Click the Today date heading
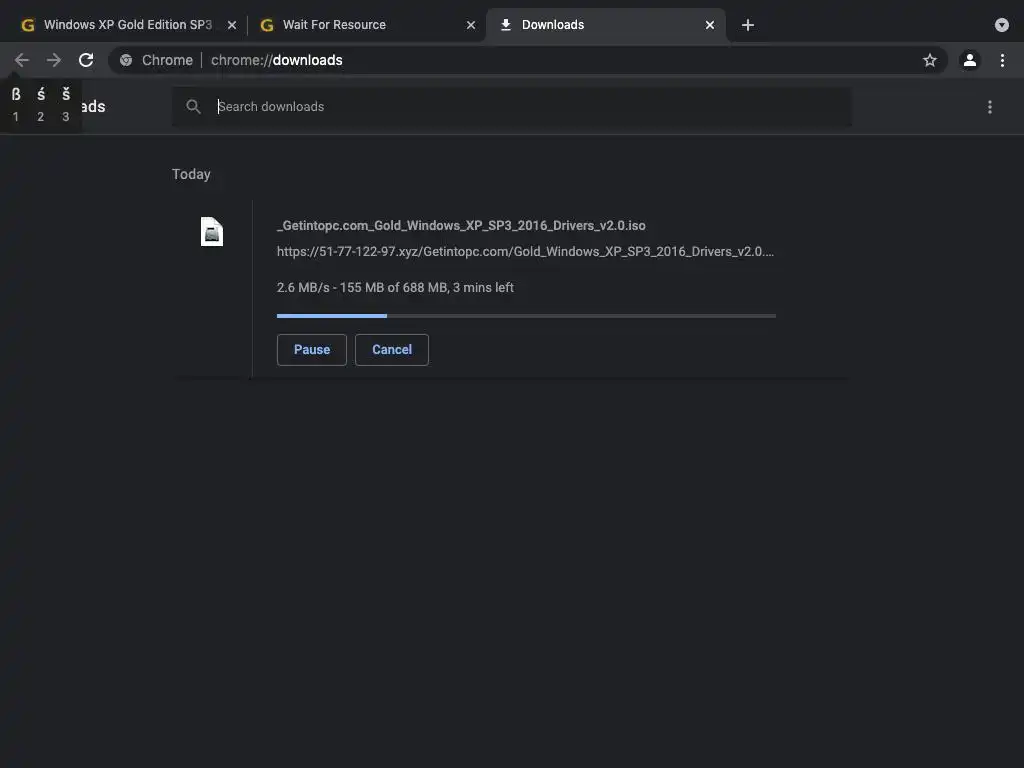The height and width of the screenshot is (768, 1024). click(191, 174)
